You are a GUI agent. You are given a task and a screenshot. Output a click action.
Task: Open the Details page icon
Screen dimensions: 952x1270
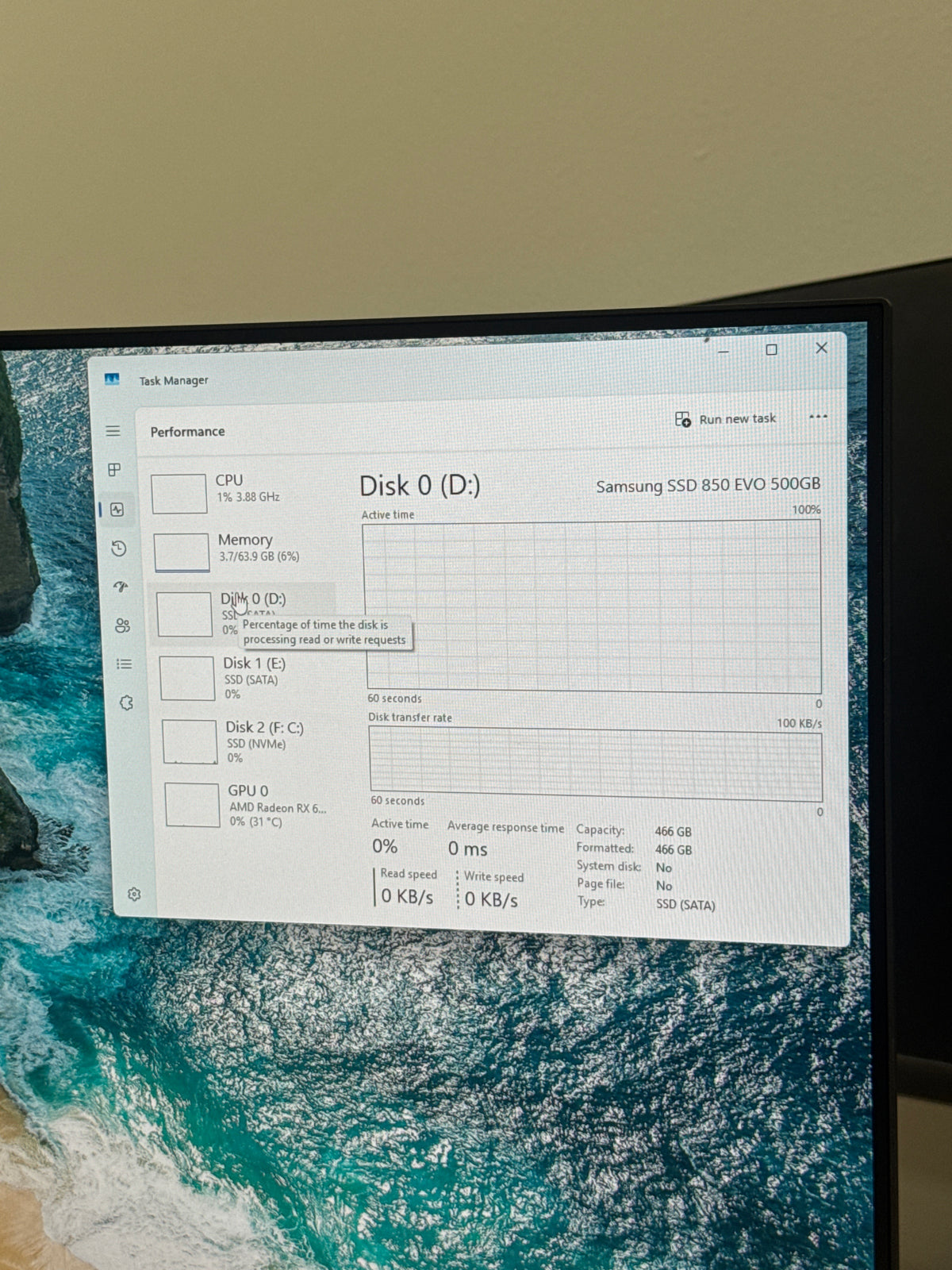(x=124, y=664)
